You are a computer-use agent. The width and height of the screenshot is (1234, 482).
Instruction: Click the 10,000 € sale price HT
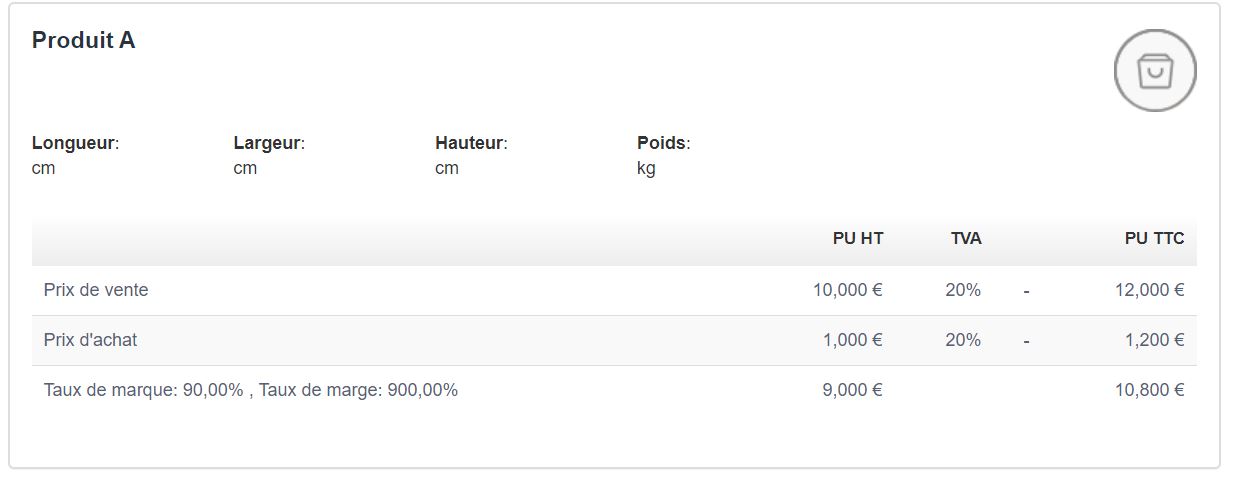(848, 290)
